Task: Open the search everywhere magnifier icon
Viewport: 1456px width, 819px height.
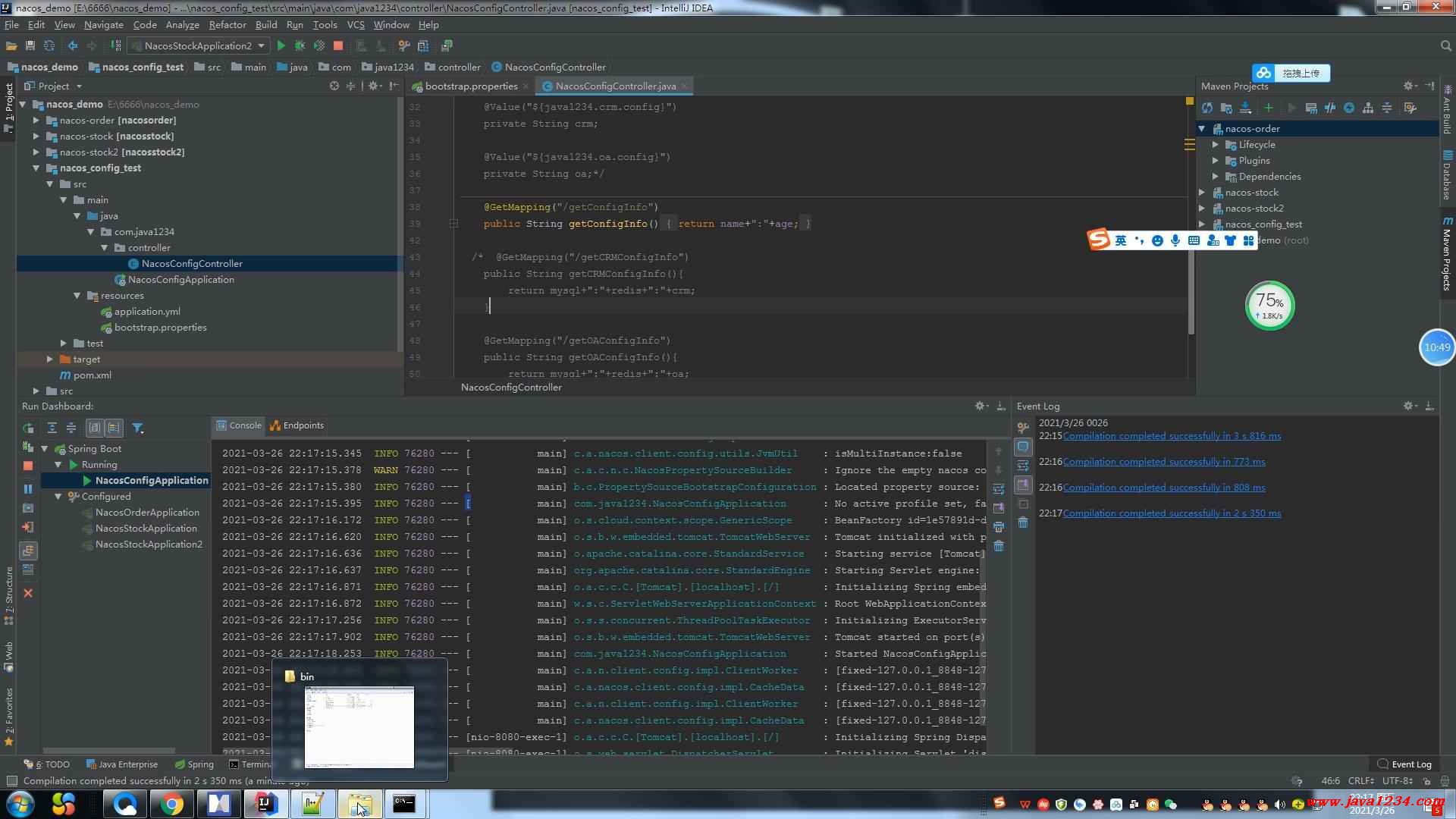Action: pos(1445,45)
